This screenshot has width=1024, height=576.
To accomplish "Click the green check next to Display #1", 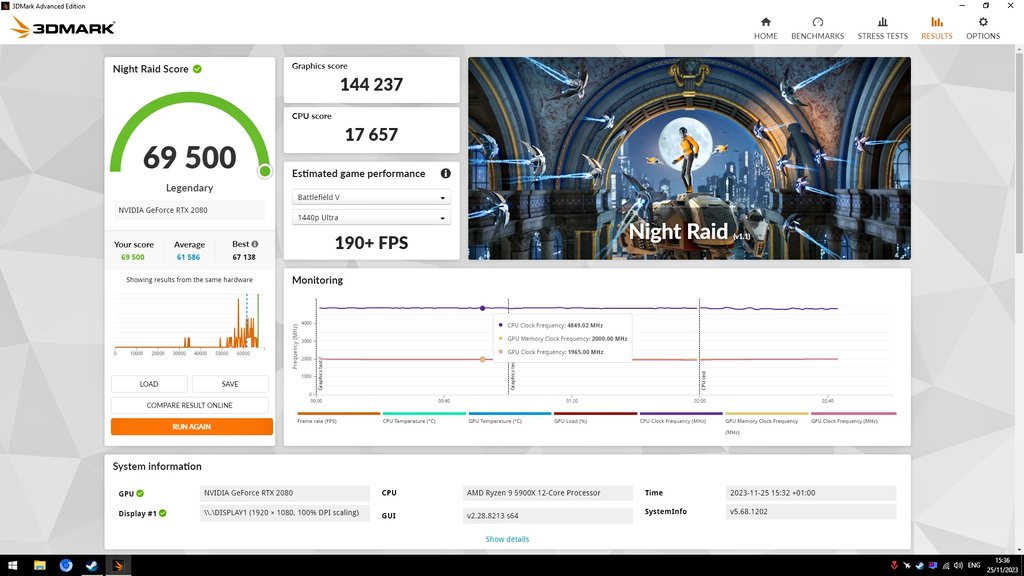I will tap(163, 513).
